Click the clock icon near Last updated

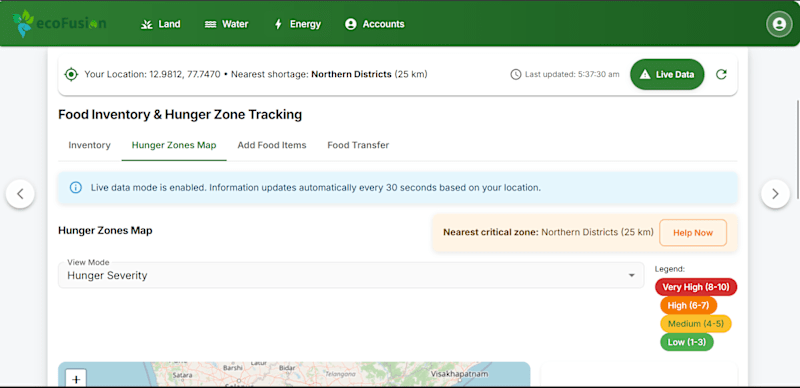tap(516, 75)
